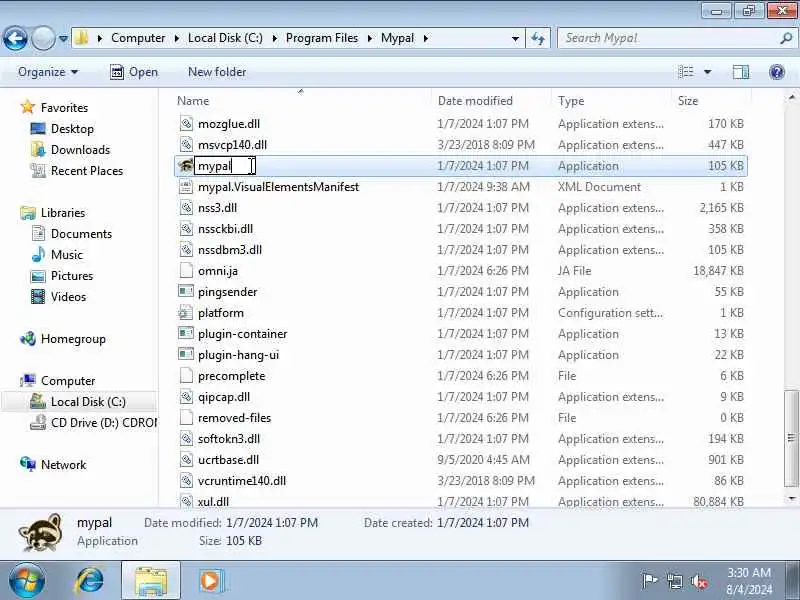Sort by the Date modified column header
Viewport: 800px width, 600px height.
(475, 101)
